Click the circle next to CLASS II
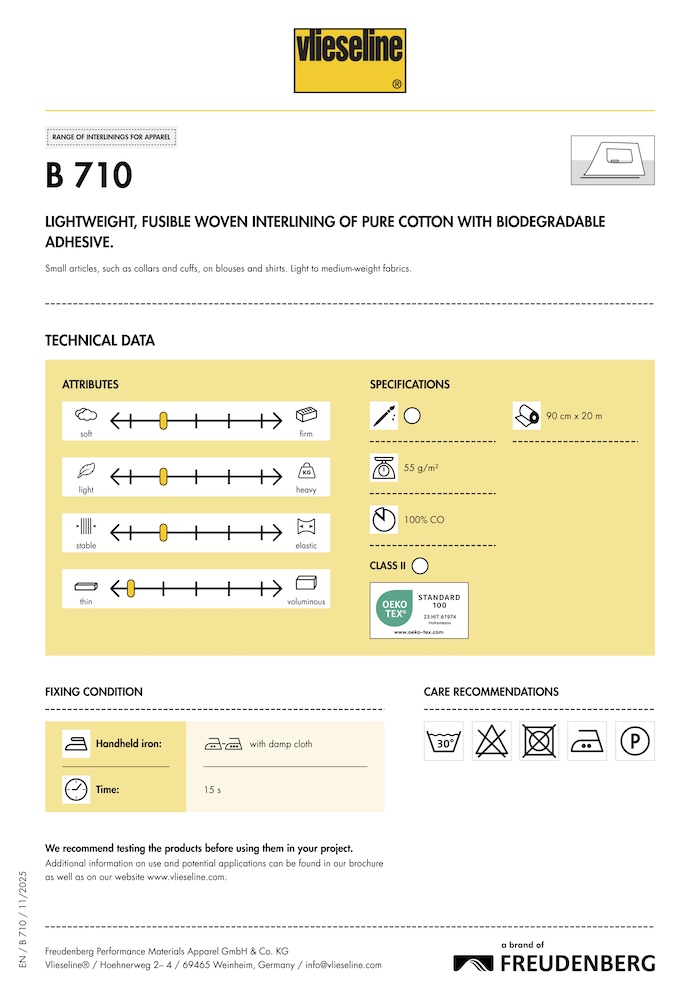This screenshot has height=991, width=700. [420, 566]
